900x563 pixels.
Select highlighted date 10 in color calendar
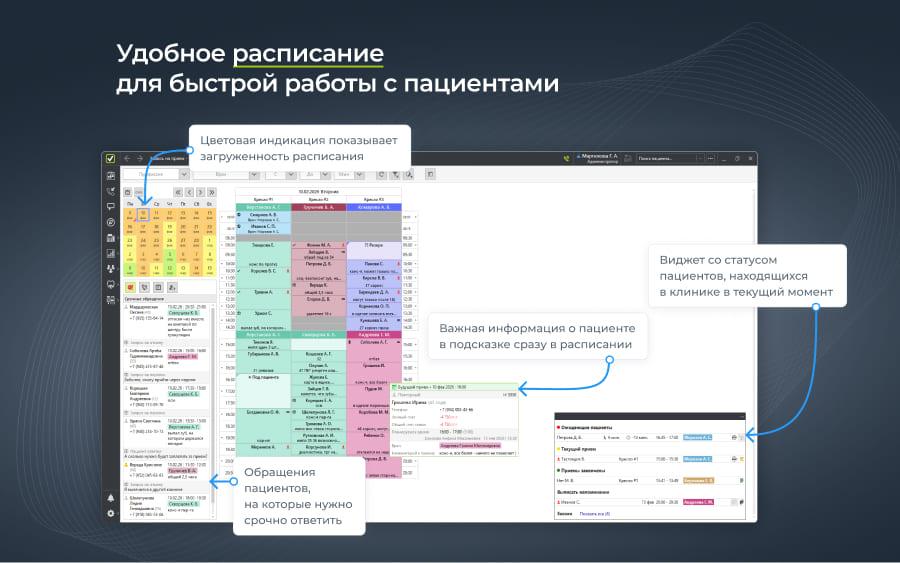coord(143,213)
